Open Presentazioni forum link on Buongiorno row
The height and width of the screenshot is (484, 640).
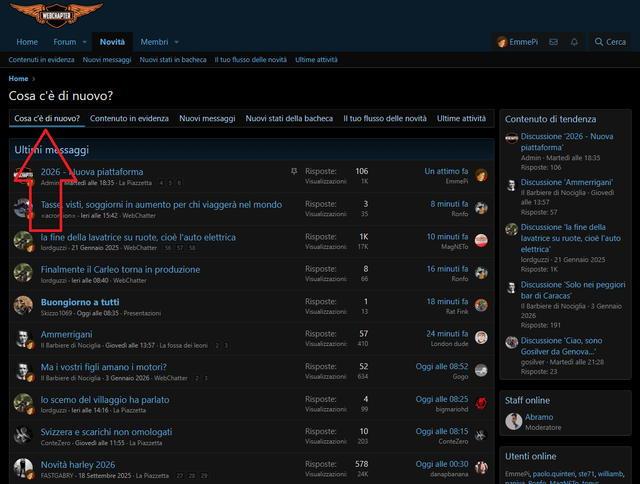pyautogui.click(x=142, y=313)
